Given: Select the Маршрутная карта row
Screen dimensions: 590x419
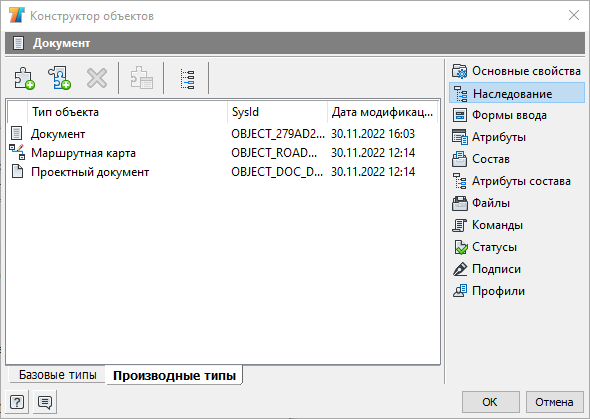Looking at the screenshot, I should tap(223, 153).
